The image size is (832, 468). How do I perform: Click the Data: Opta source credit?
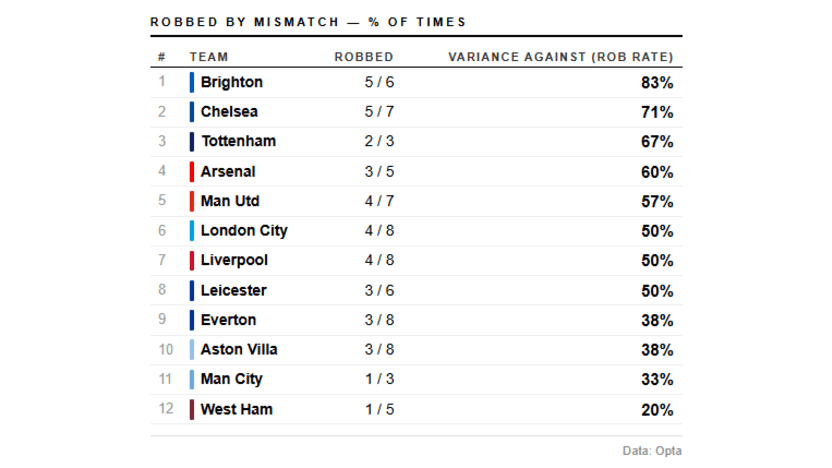pyautogui.click(x=652, y=451)
